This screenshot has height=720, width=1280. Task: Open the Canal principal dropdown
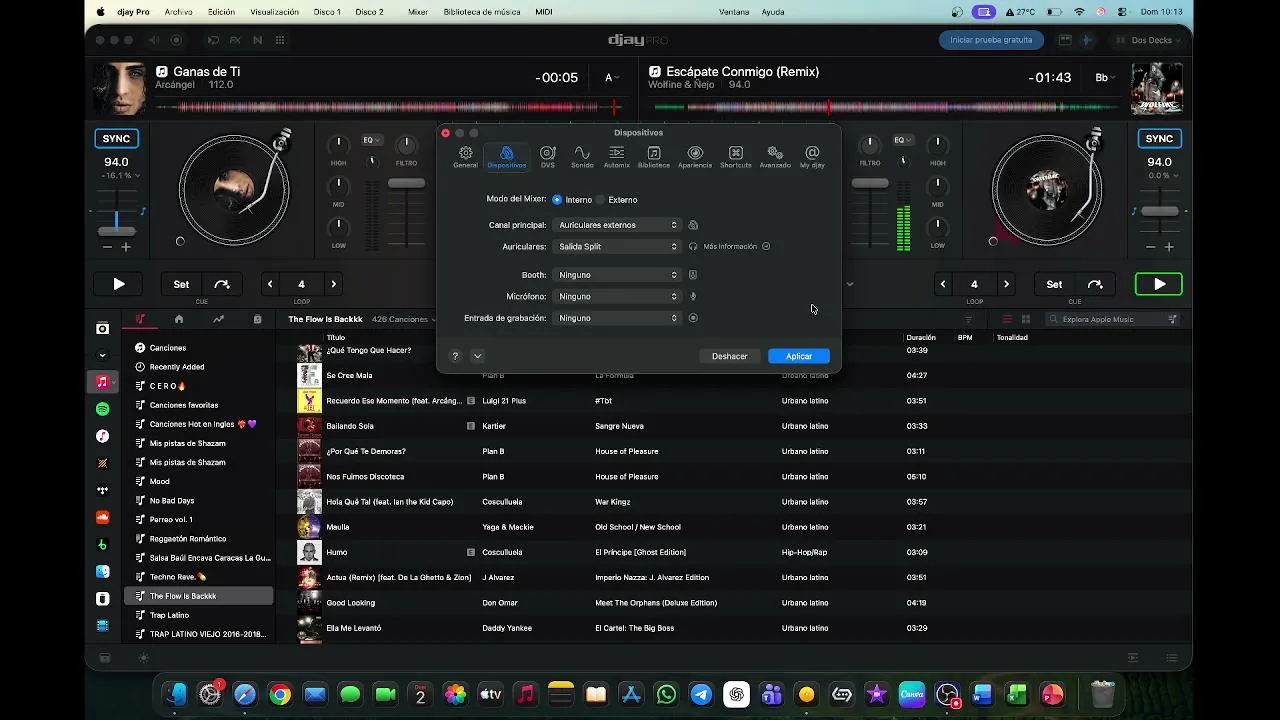[617, 225]
